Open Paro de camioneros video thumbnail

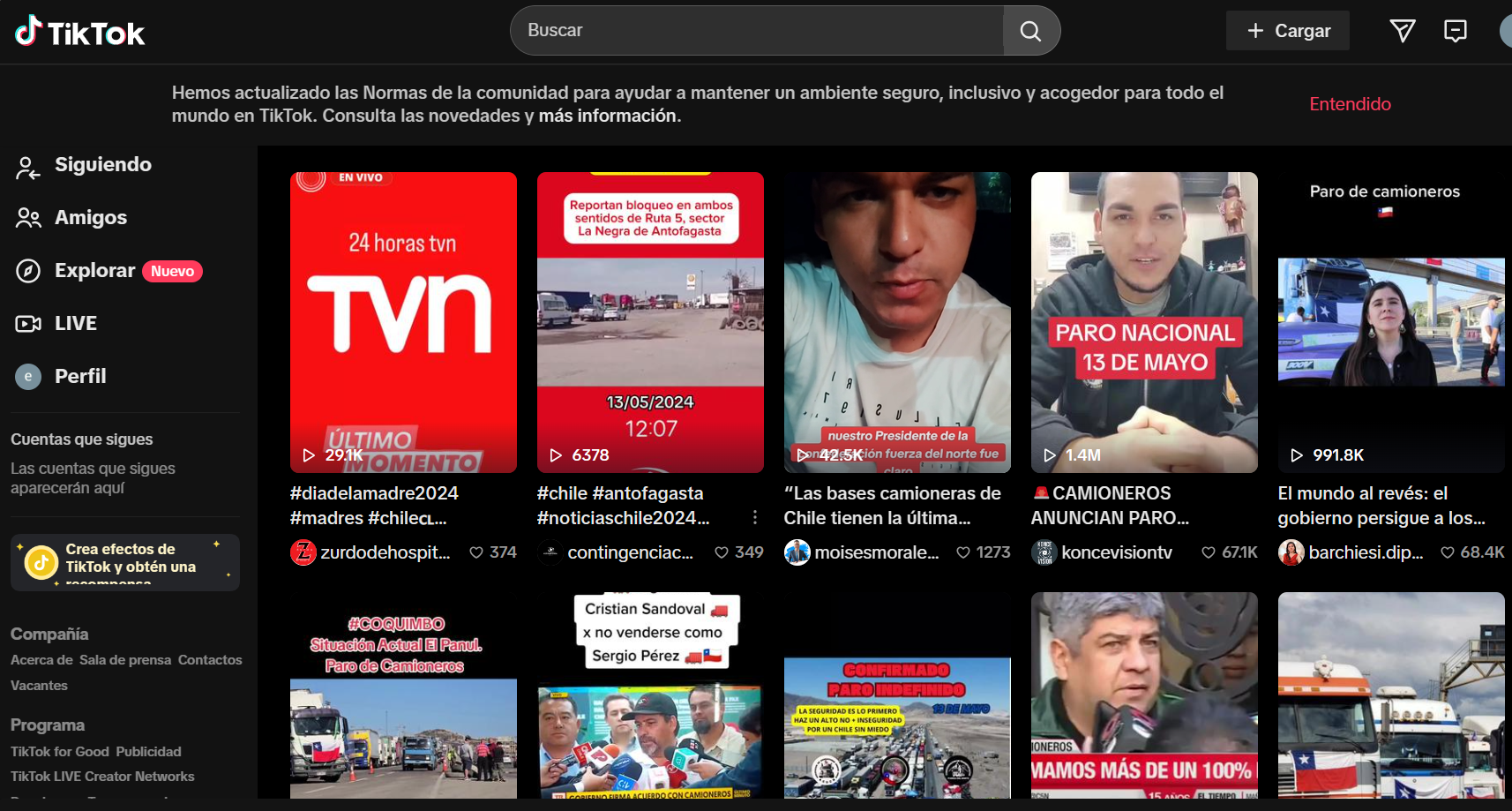pos(1391,322)
